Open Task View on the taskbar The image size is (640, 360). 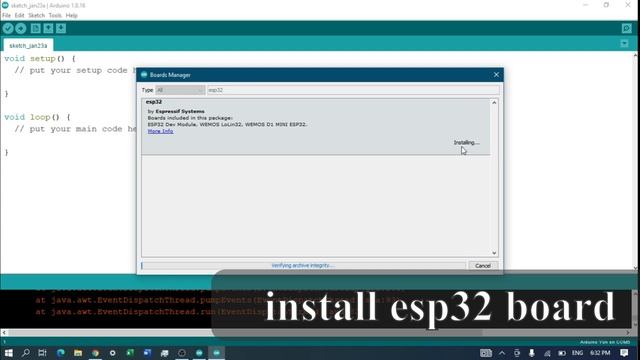click(x=42, y=353)
